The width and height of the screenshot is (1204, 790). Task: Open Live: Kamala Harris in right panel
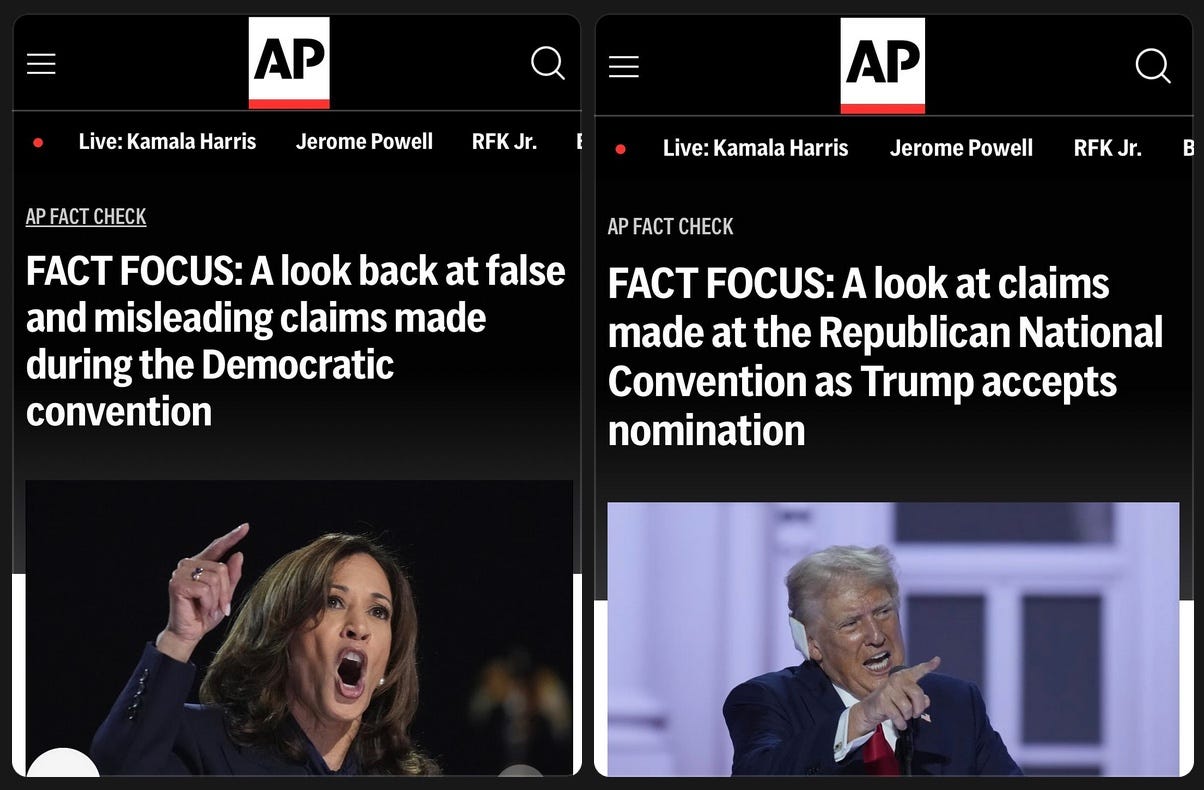[x=755, y=148]
